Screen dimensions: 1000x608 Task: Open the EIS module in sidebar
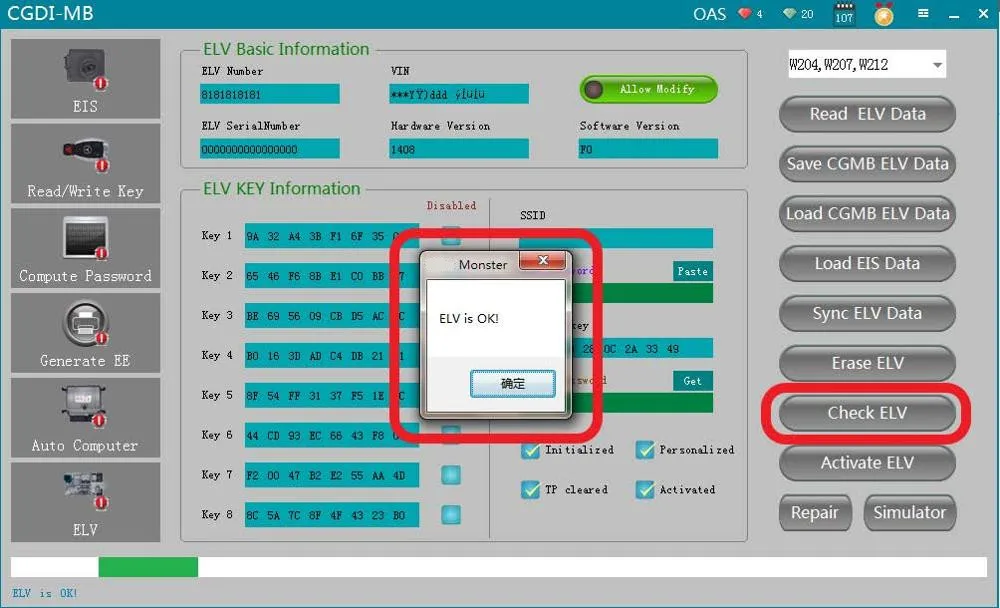[85, 78]
